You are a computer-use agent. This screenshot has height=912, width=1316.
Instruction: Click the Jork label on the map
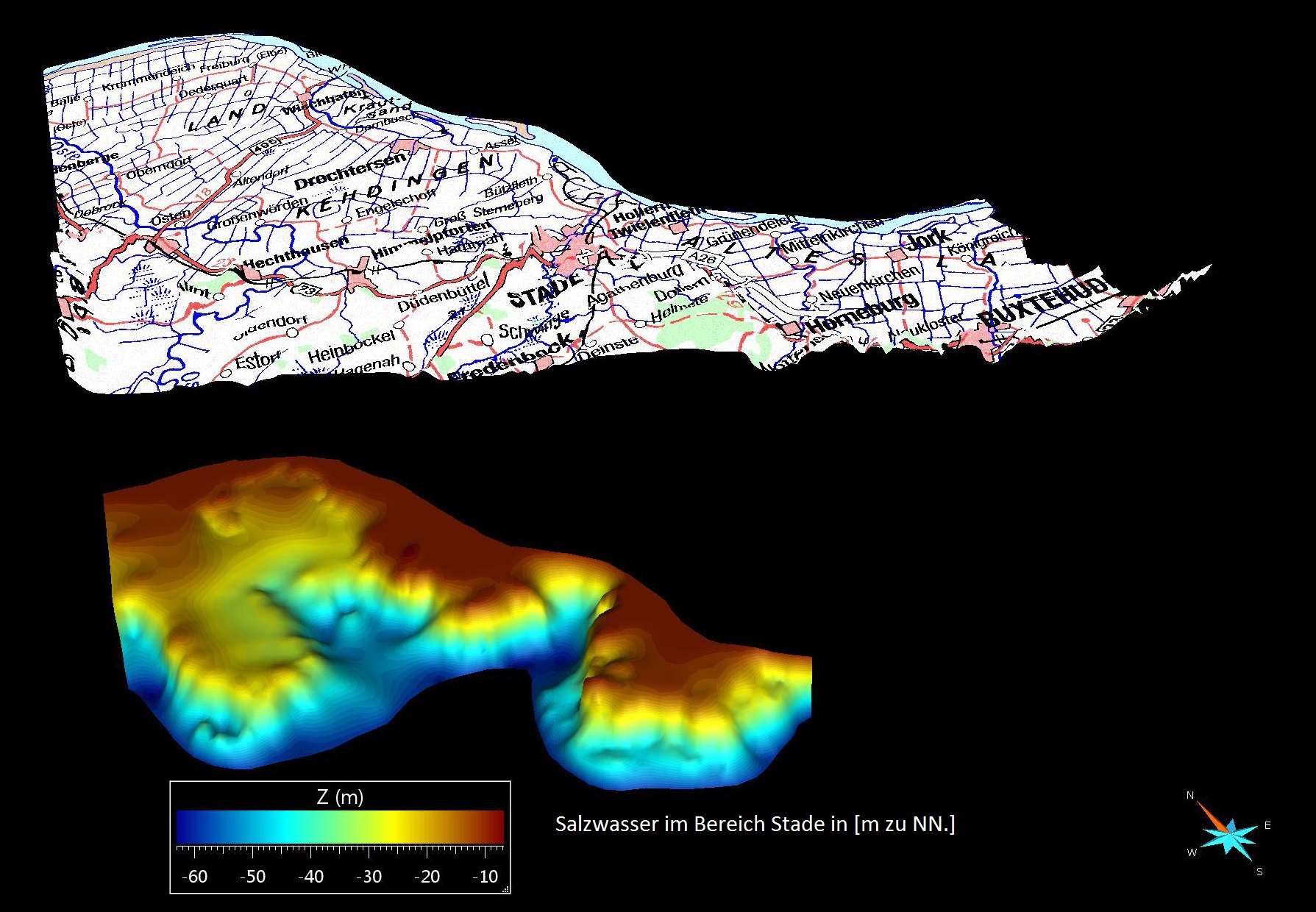tap(929, 240)
